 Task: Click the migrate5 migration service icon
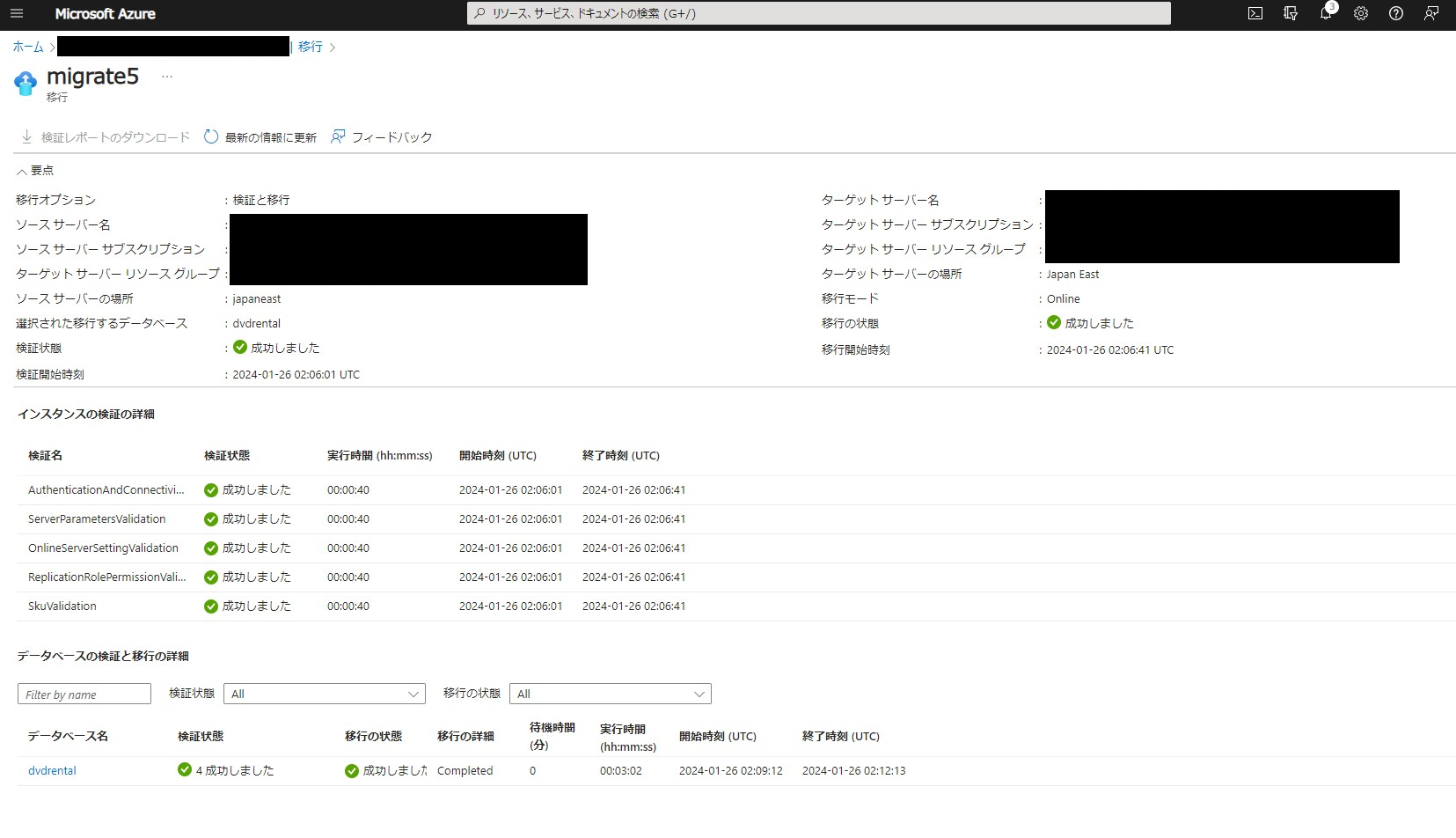coord(25,83)
